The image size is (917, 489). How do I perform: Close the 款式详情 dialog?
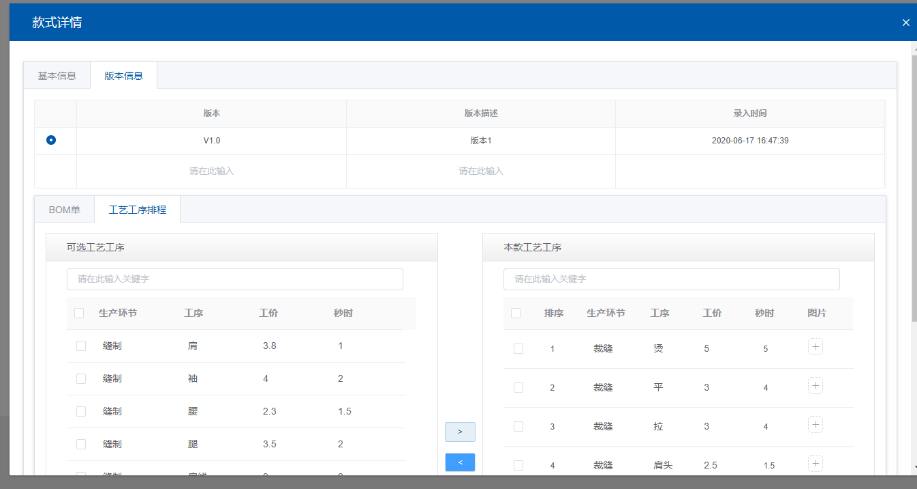905,22
